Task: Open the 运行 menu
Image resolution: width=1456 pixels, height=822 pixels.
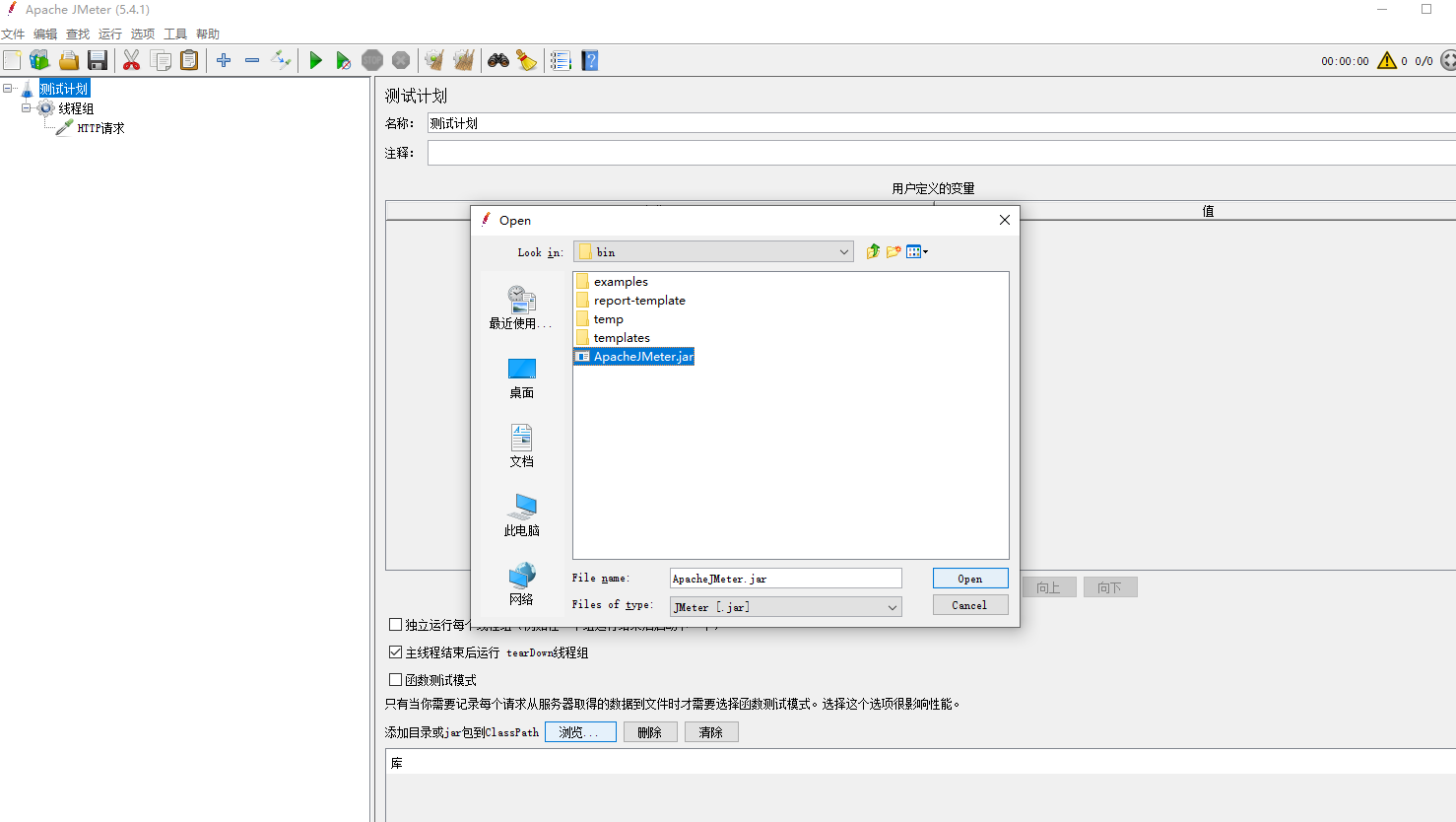Action: tap(110, 34)
